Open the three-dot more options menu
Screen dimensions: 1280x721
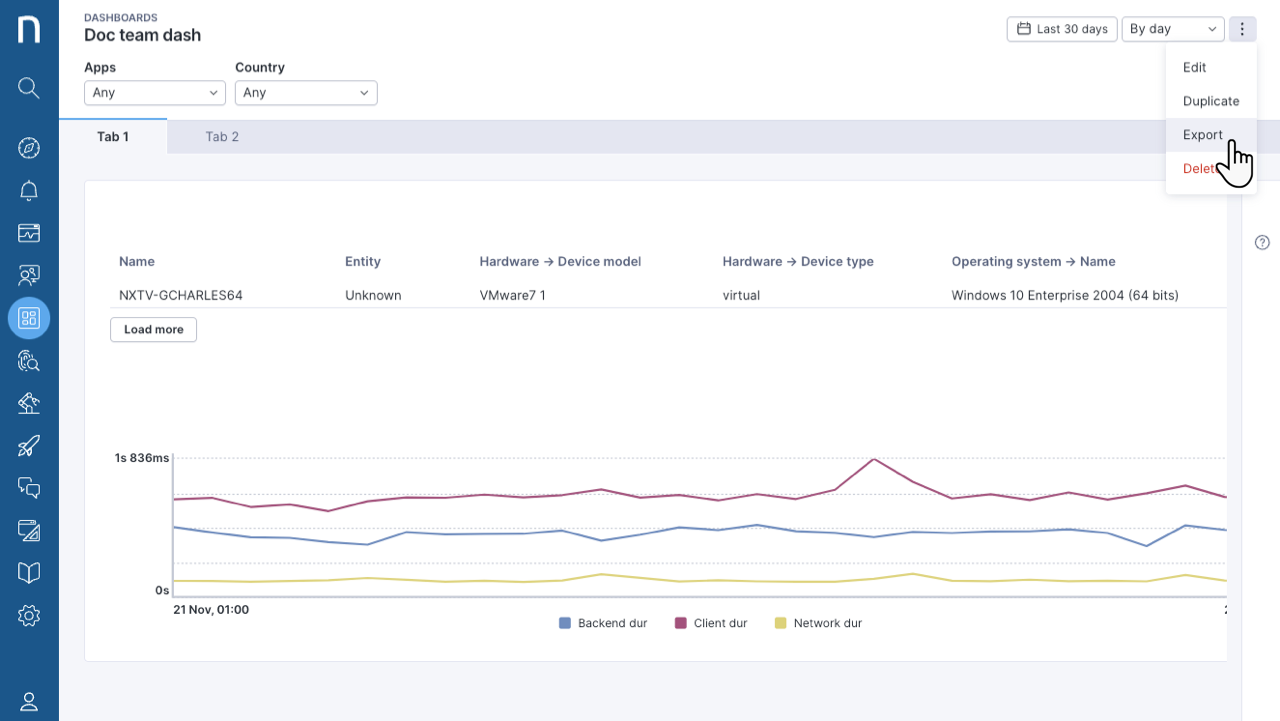tap(1242, 29)
